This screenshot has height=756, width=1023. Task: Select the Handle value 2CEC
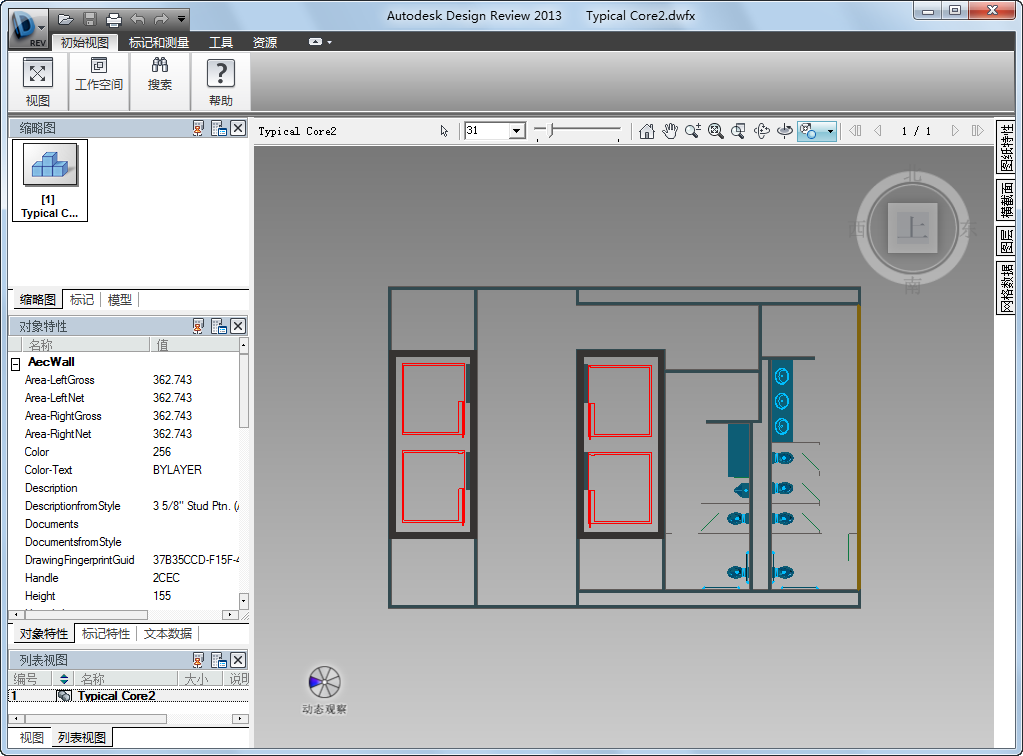(166, 578)
